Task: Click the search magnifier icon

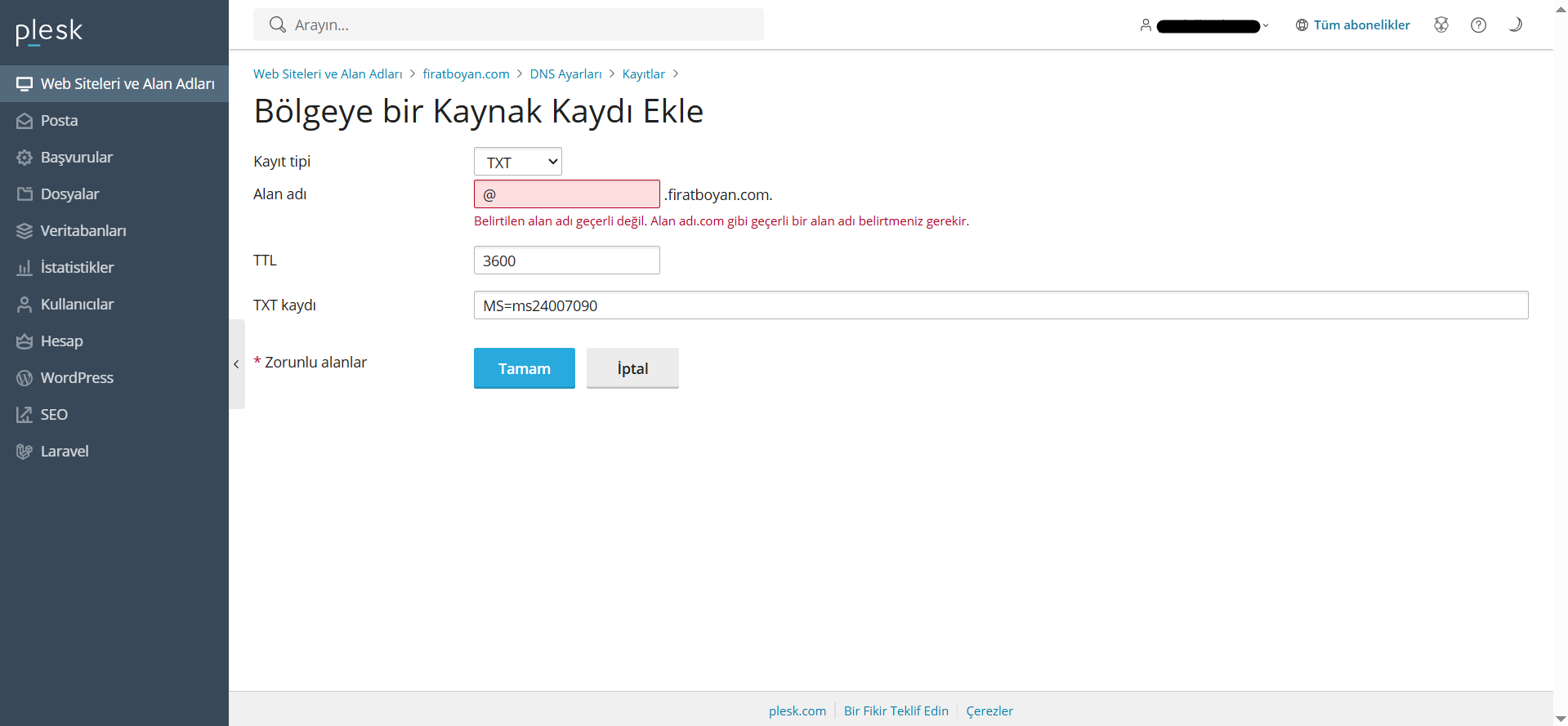Action: (x=278, y=24)
